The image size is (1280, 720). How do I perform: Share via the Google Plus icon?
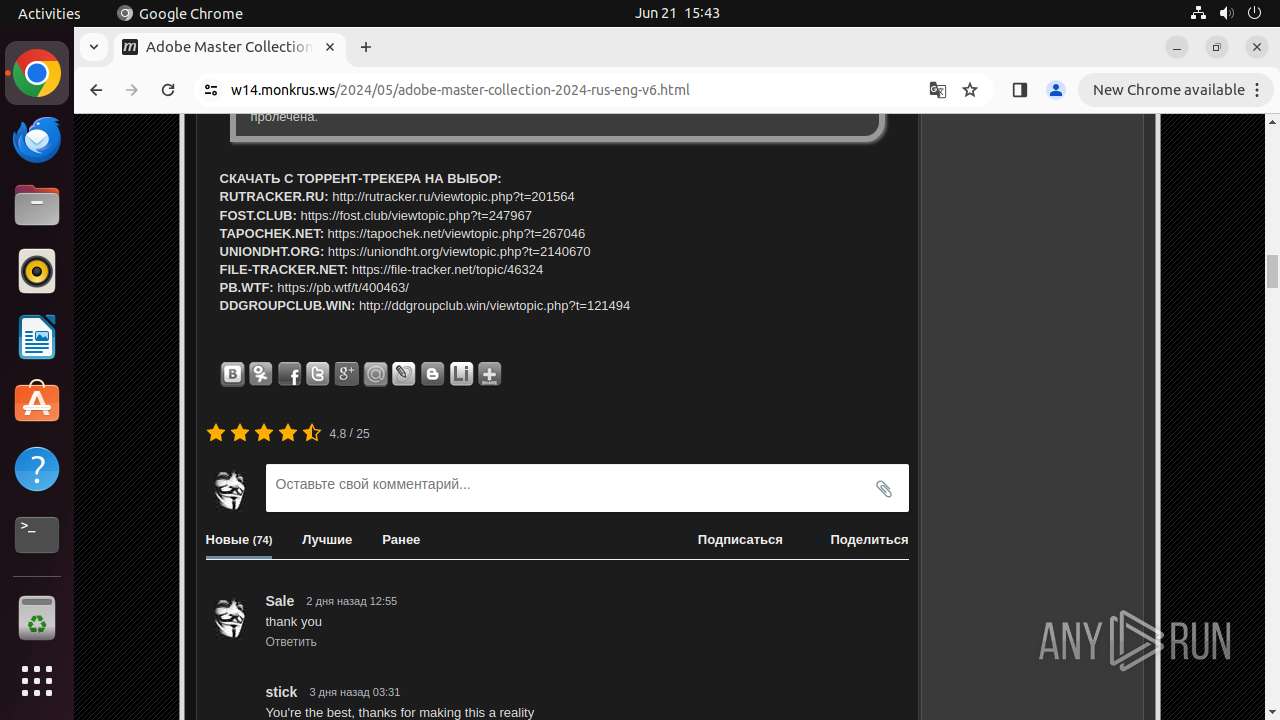click(x=347, y=374)
